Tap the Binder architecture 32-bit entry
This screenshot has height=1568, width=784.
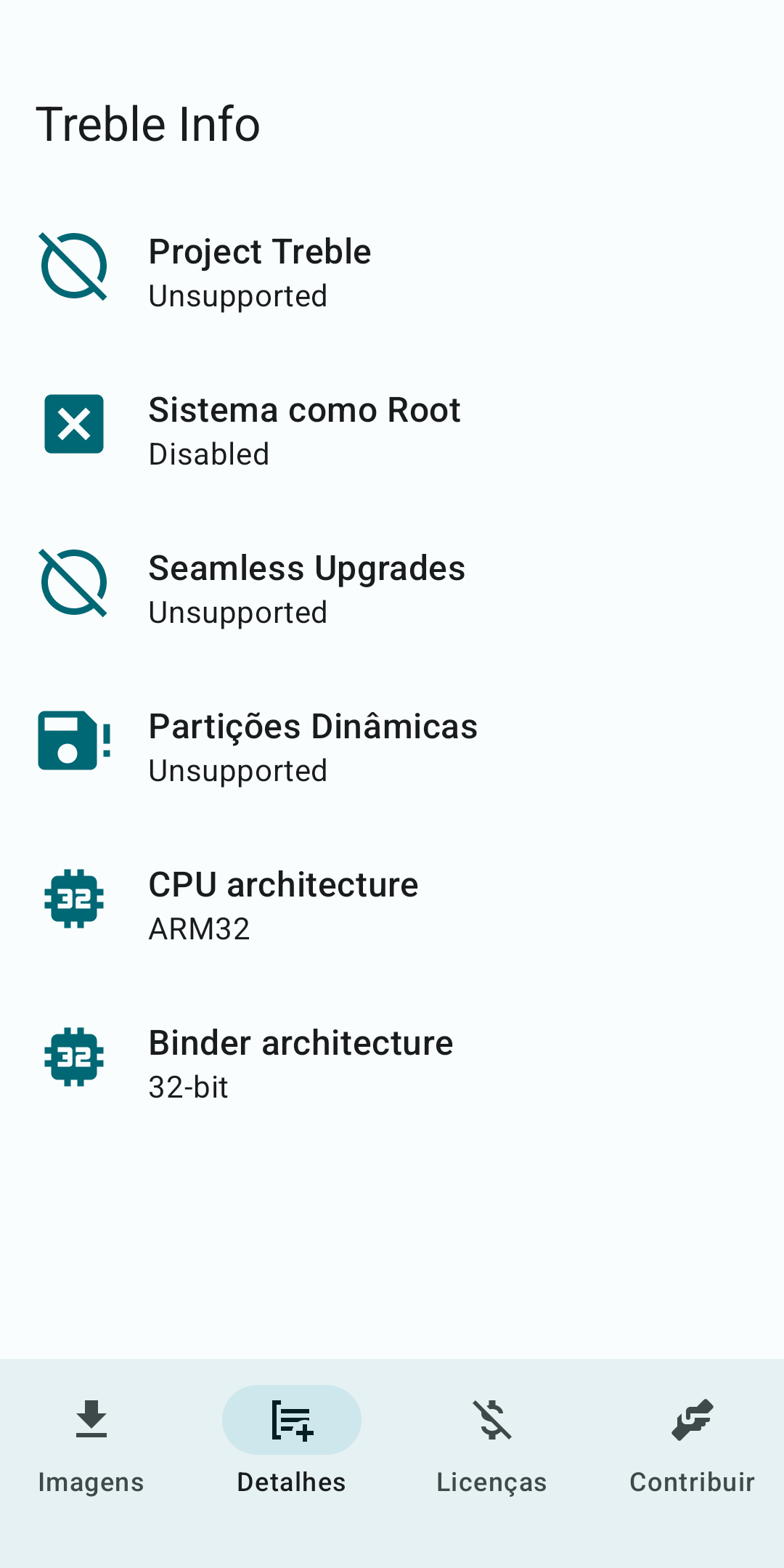pos(392,1064)
